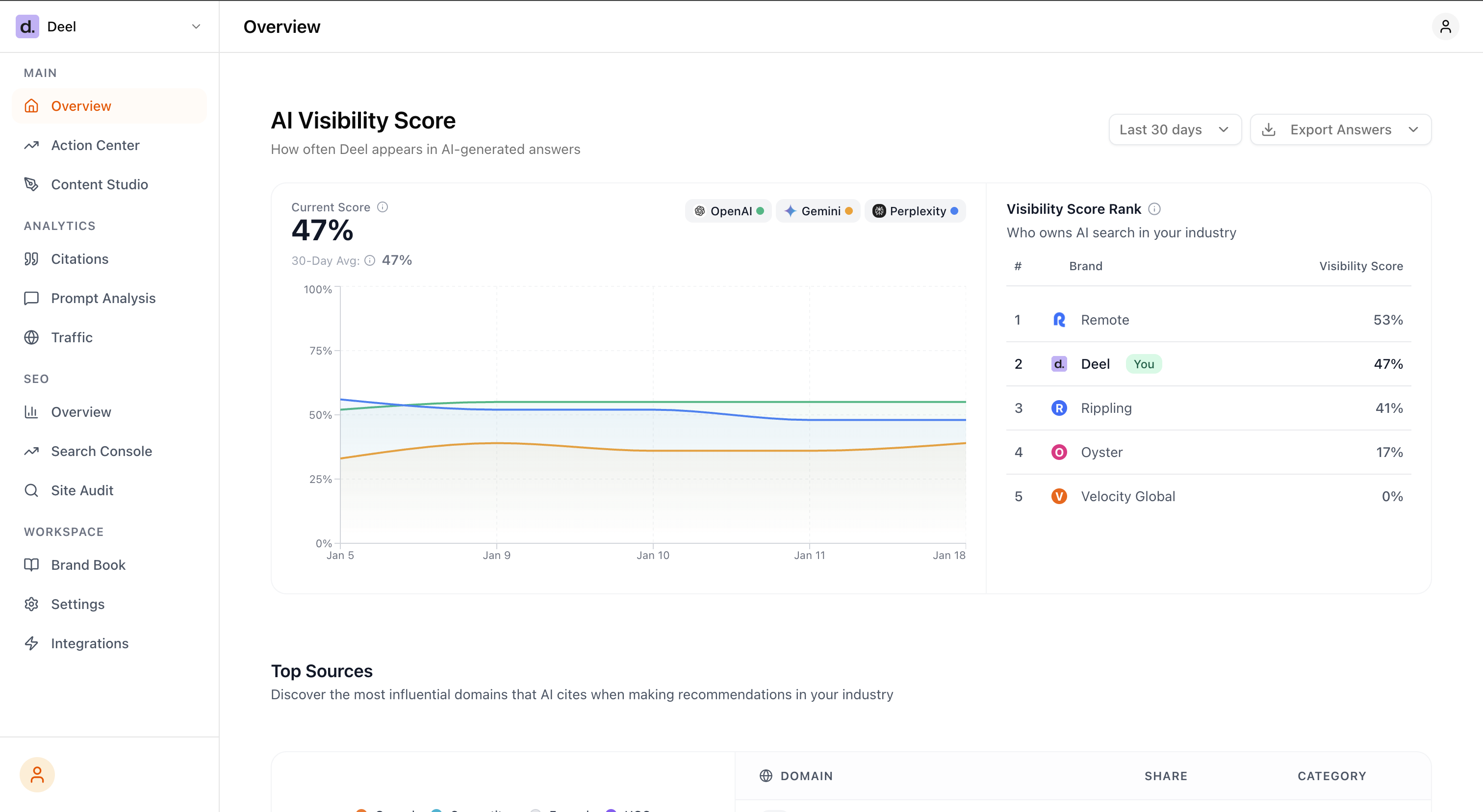Screen dimensions: 1483x812
Task: Click the Deel logo in workspace switcher
Action: click(27, 26)
